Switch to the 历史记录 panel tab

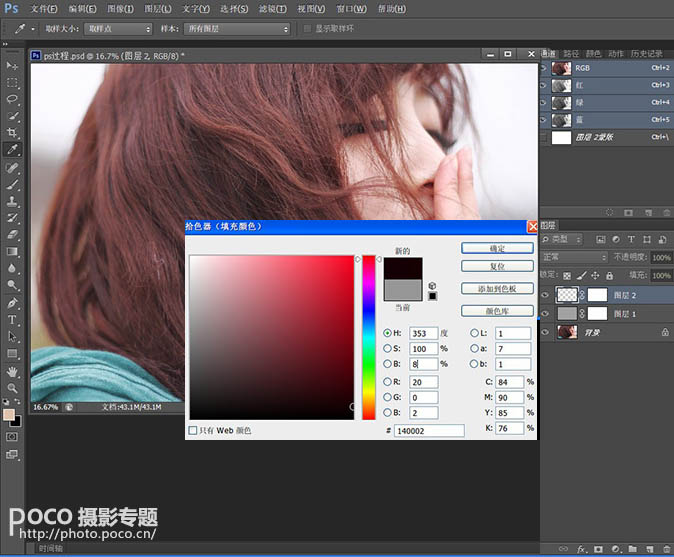point(648,53)
